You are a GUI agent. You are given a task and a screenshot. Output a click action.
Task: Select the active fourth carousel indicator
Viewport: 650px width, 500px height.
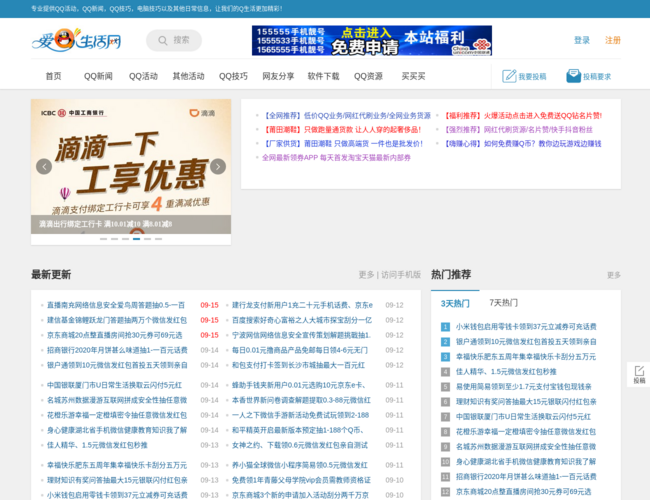click(x=136, y=239)
